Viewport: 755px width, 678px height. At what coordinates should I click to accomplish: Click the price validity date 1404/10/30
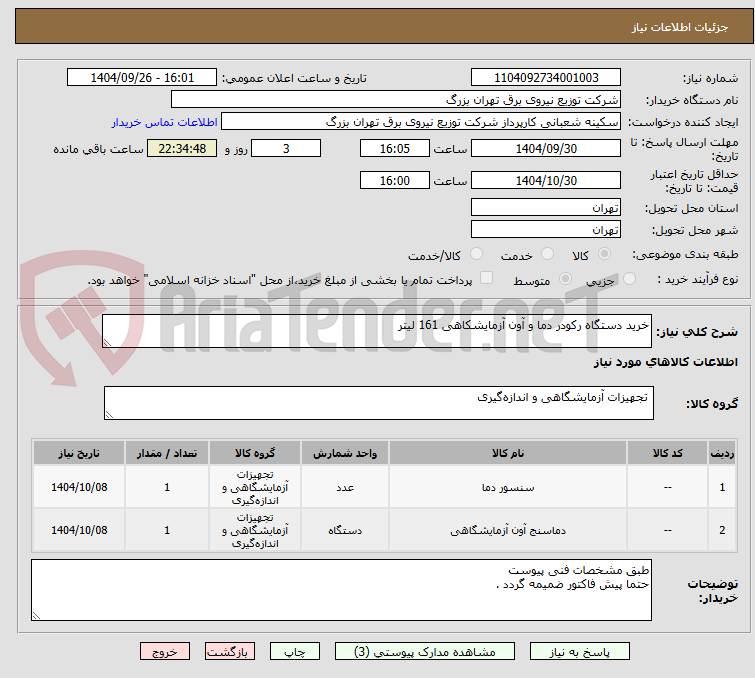[x=546, y=181]
